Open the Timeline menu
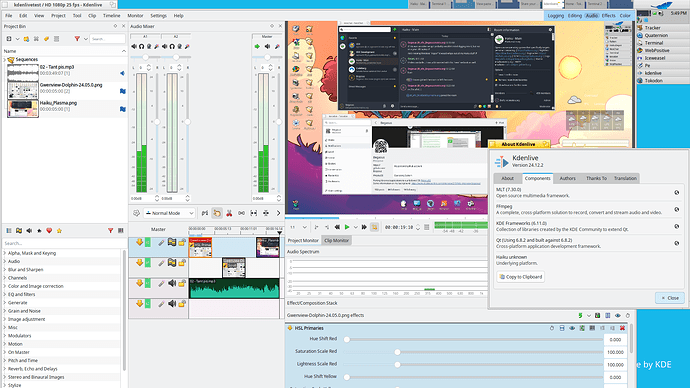Image resolution: width=690 pixels, height=388 pixels. click(111, 15)
